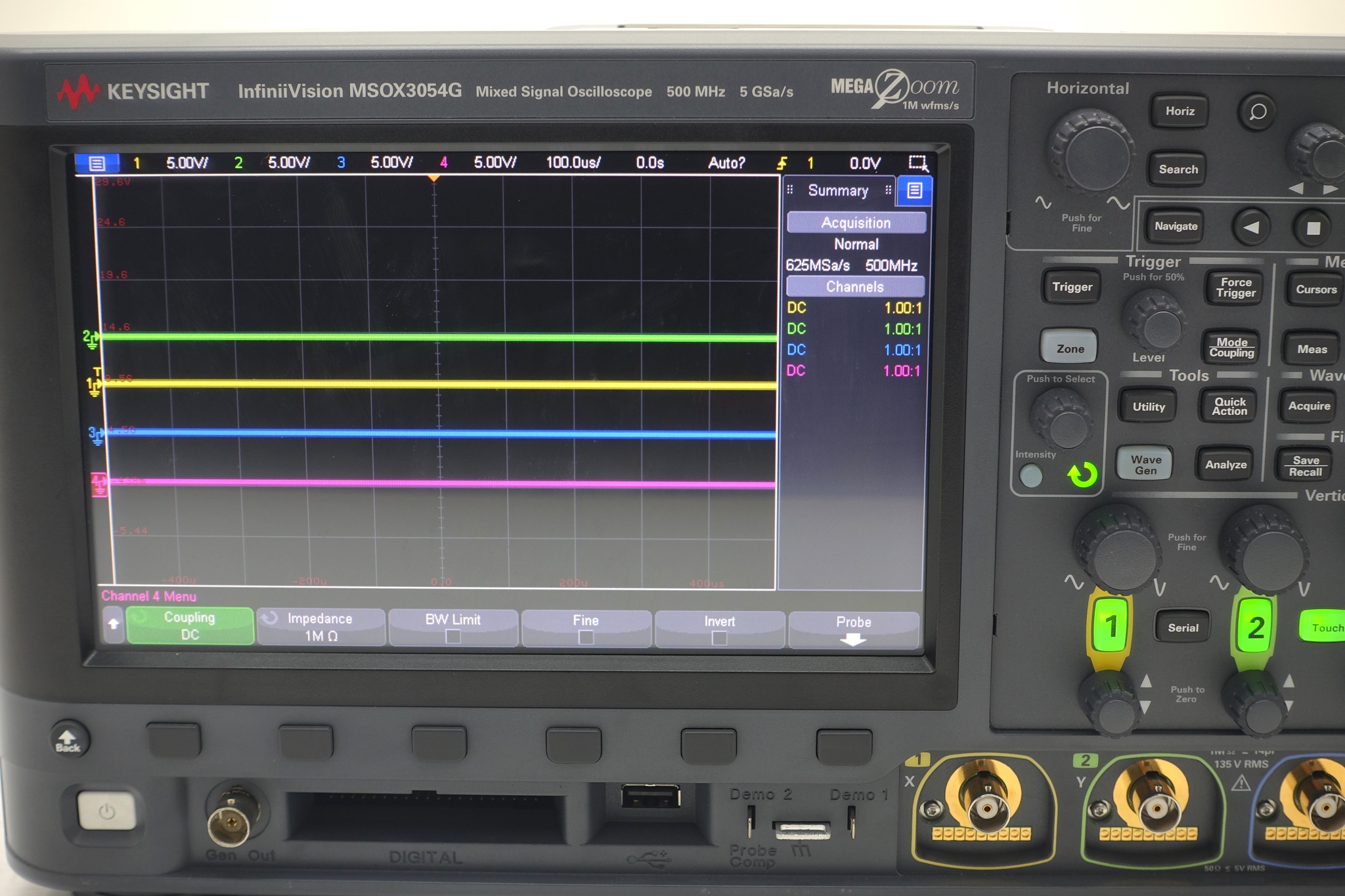
Task: Tap the 0.0V trigger level readout
Action: [x=865, y=162]
